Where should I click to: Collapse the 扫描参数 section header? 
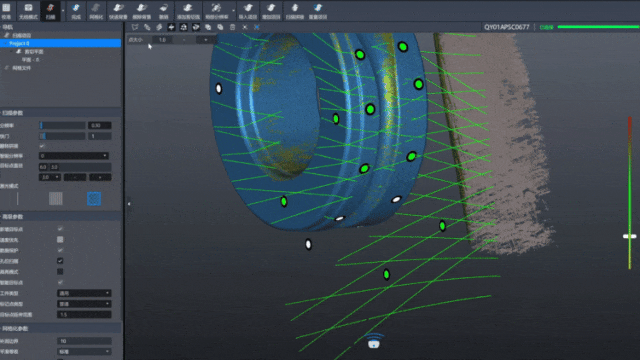pyautogui.click(x=61, y=113)
